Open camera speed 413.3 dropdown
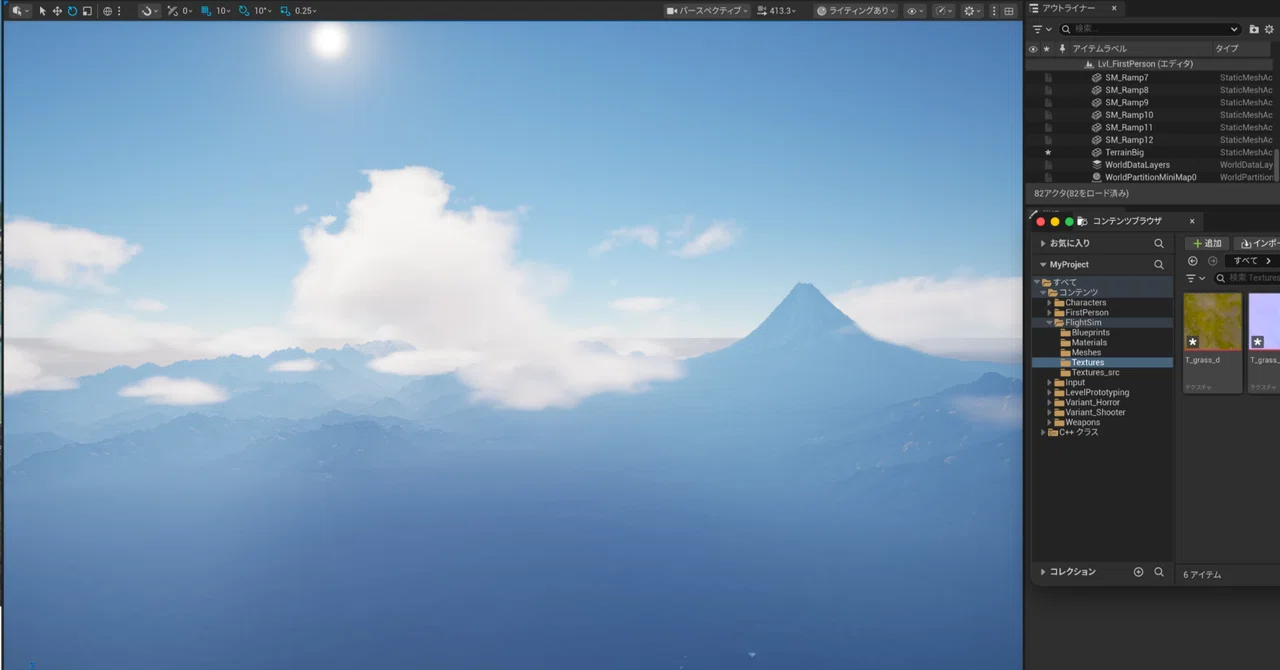This screenshot has width=1280, height=670. 779,10
